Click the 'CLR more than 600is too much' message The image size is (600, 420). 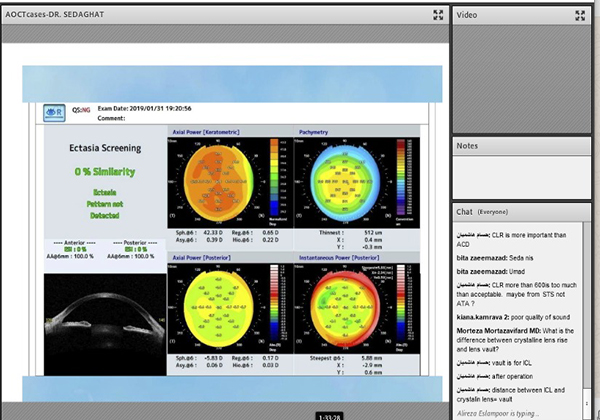pyautogui.click(x=516, y=295)
